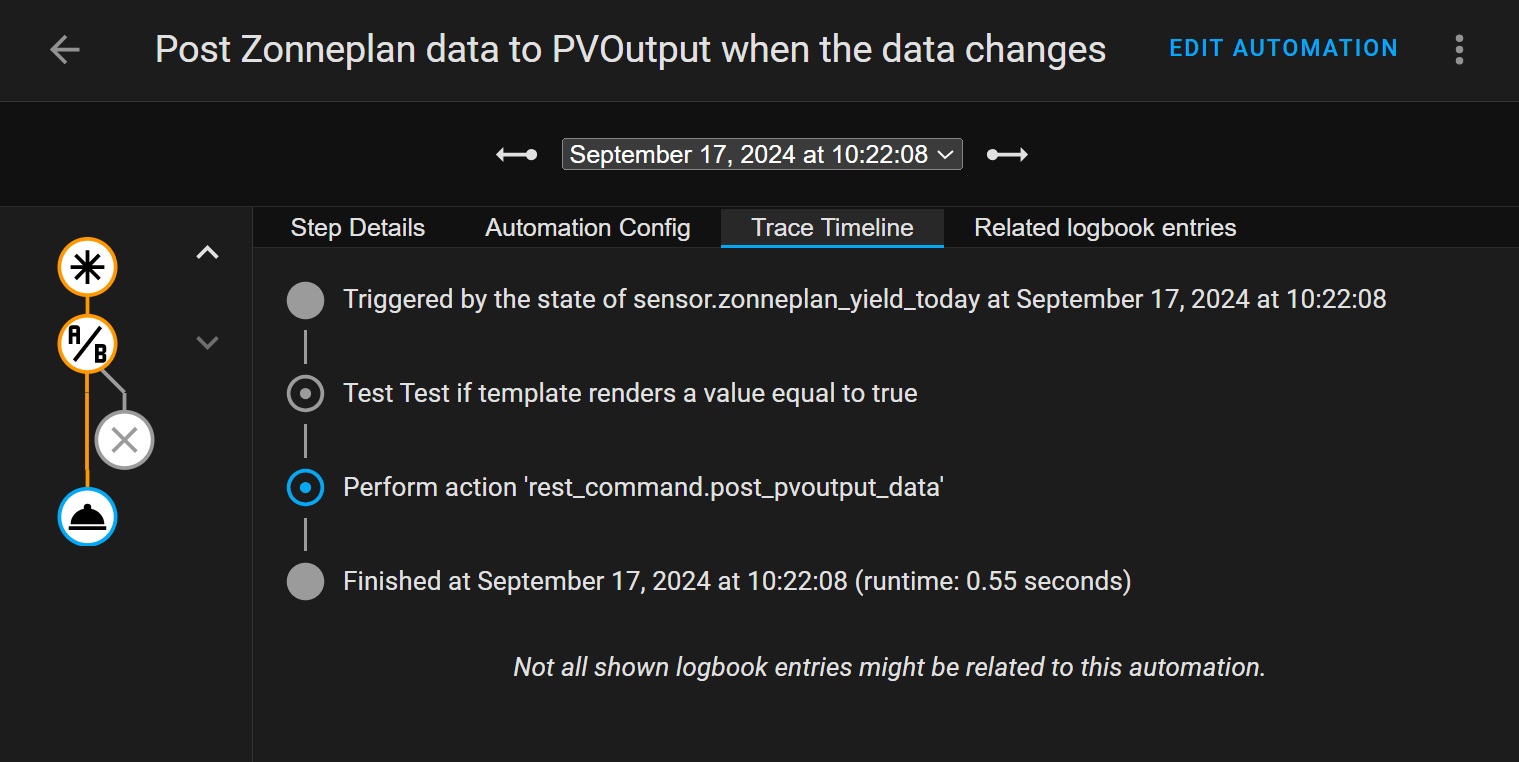Select the A/B condition node
This screenshot has width=1519, height=762.
click(88, 345)
